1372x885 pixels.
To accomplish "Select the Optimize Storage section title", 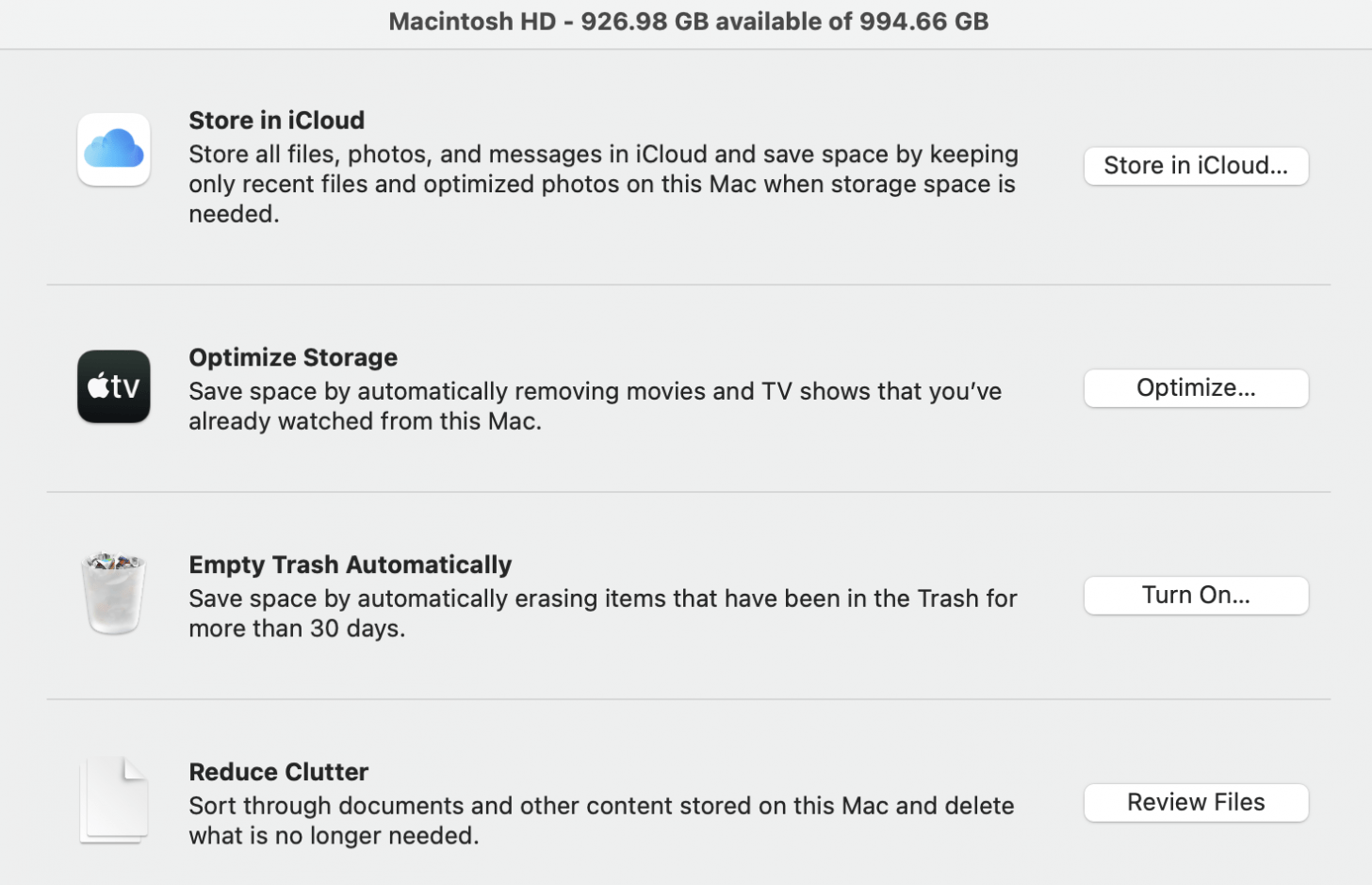I will 293,357.
